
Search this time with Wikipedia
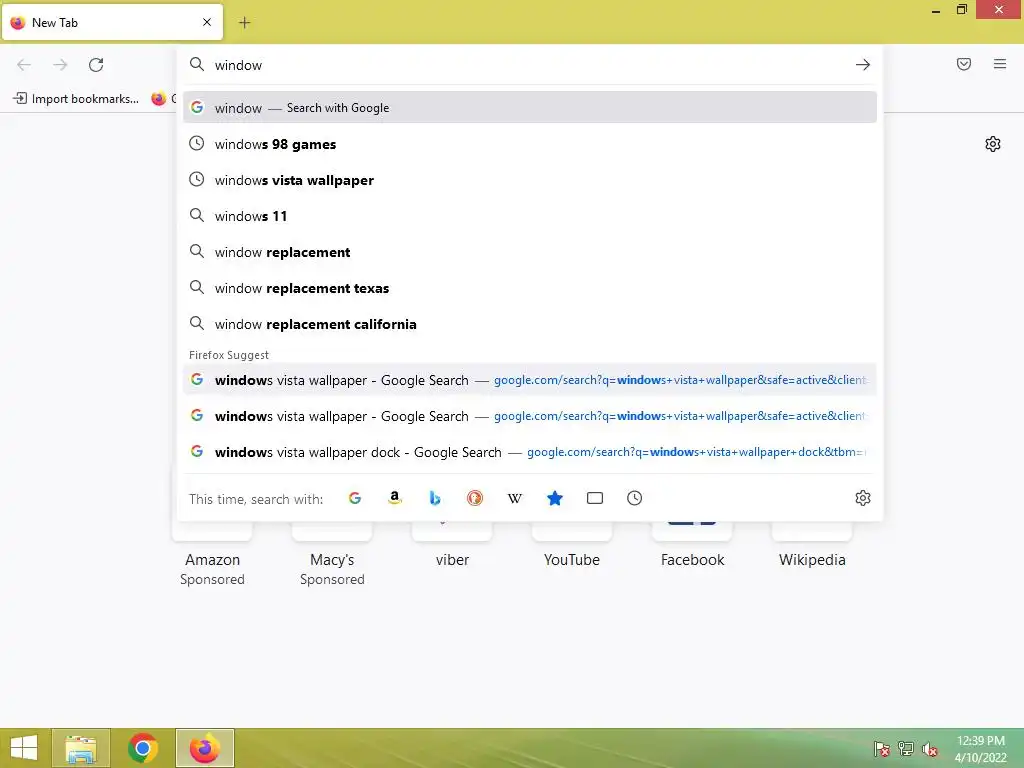point(515,498)
